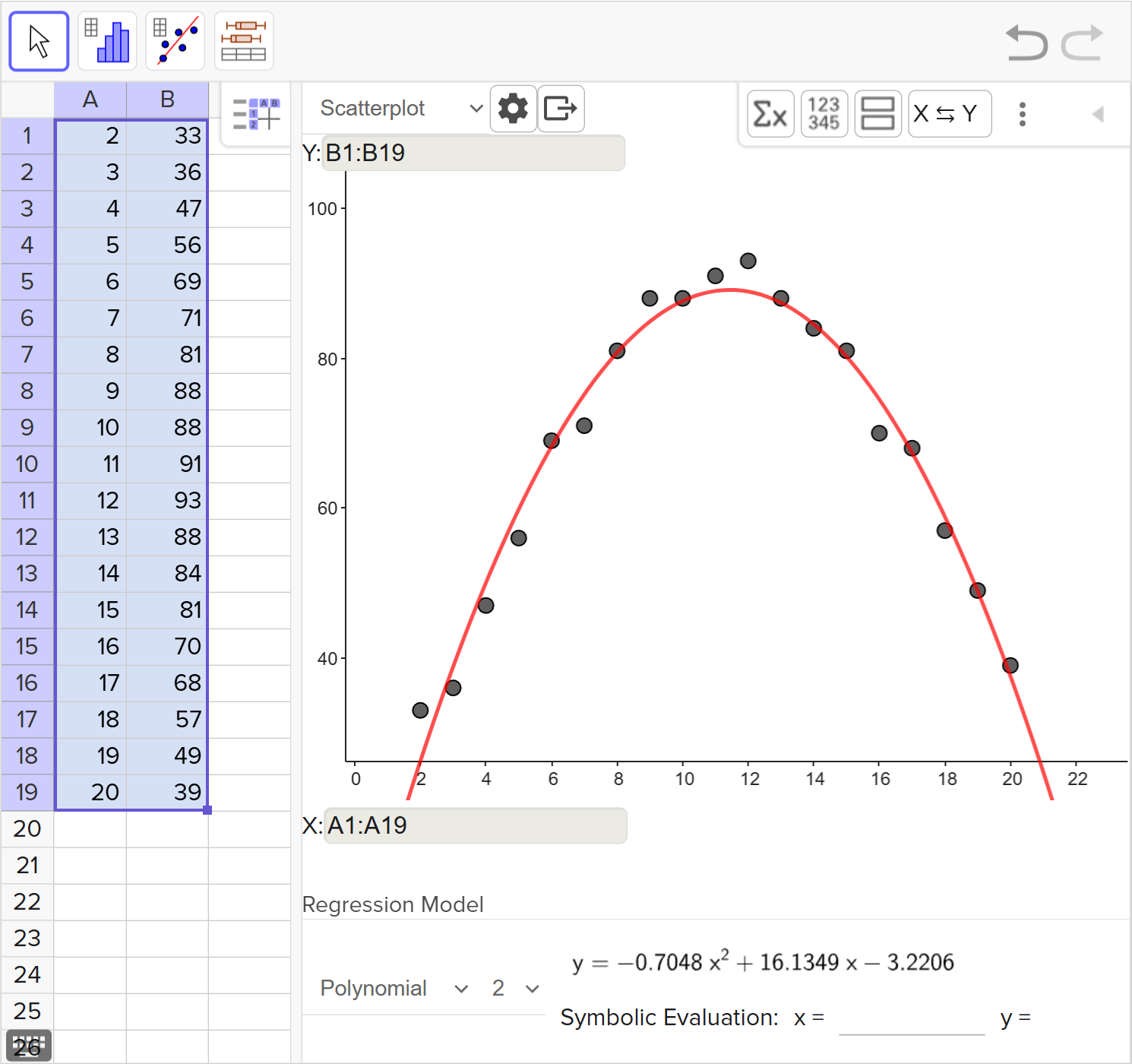Viewport: 1132px width, 1064px height.
Task: Open the Scatterplot type dropdown
Action: coord(401,109)
